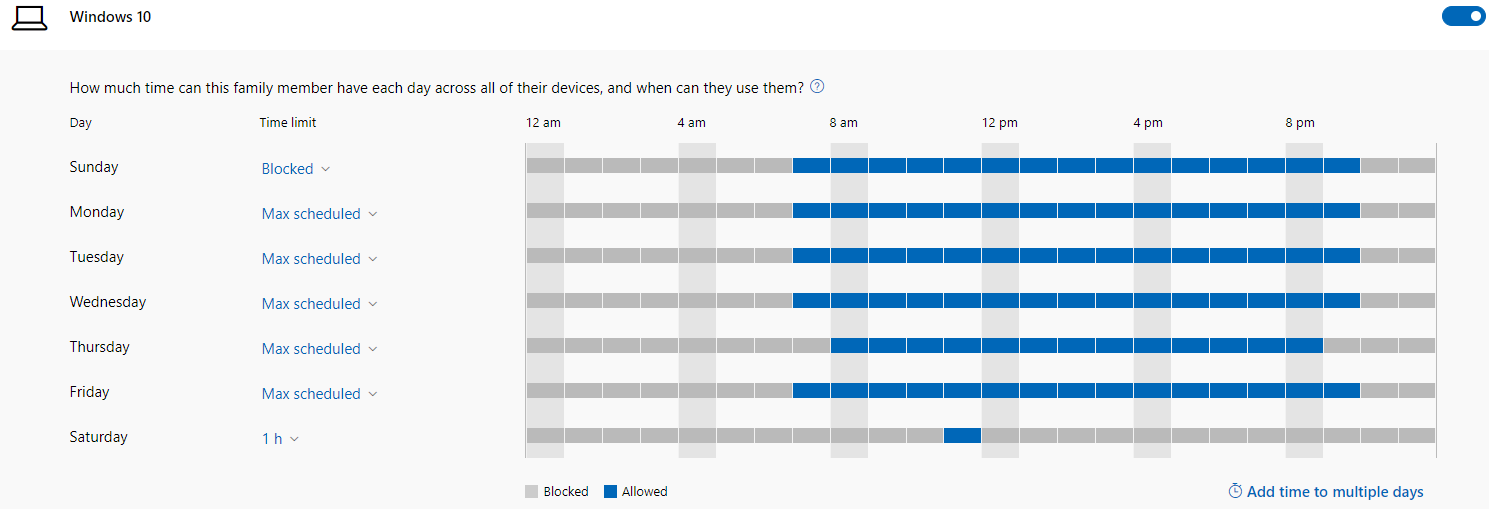Expand Friday's Max scheduled dropdown
This screenshot has height=509, width=1489.
[x=319, y=394]
